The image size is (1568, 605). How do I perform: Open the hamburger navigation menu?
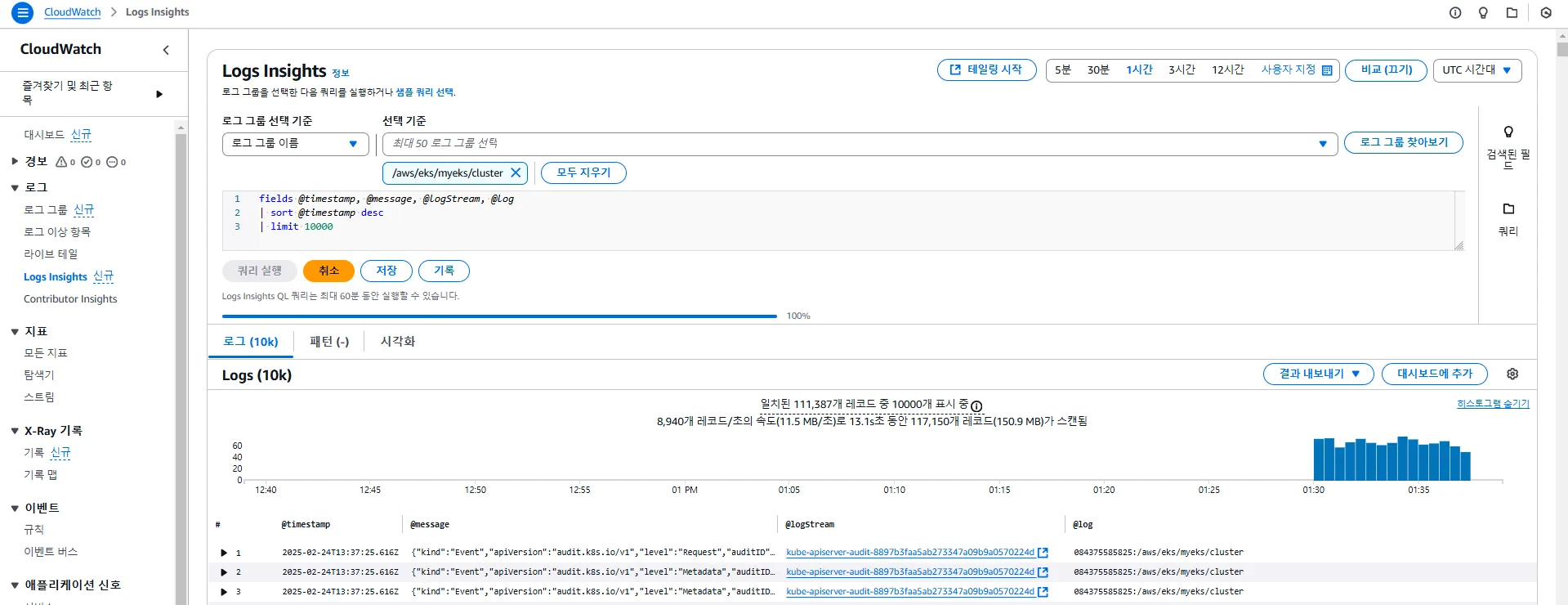pos(23,12)
